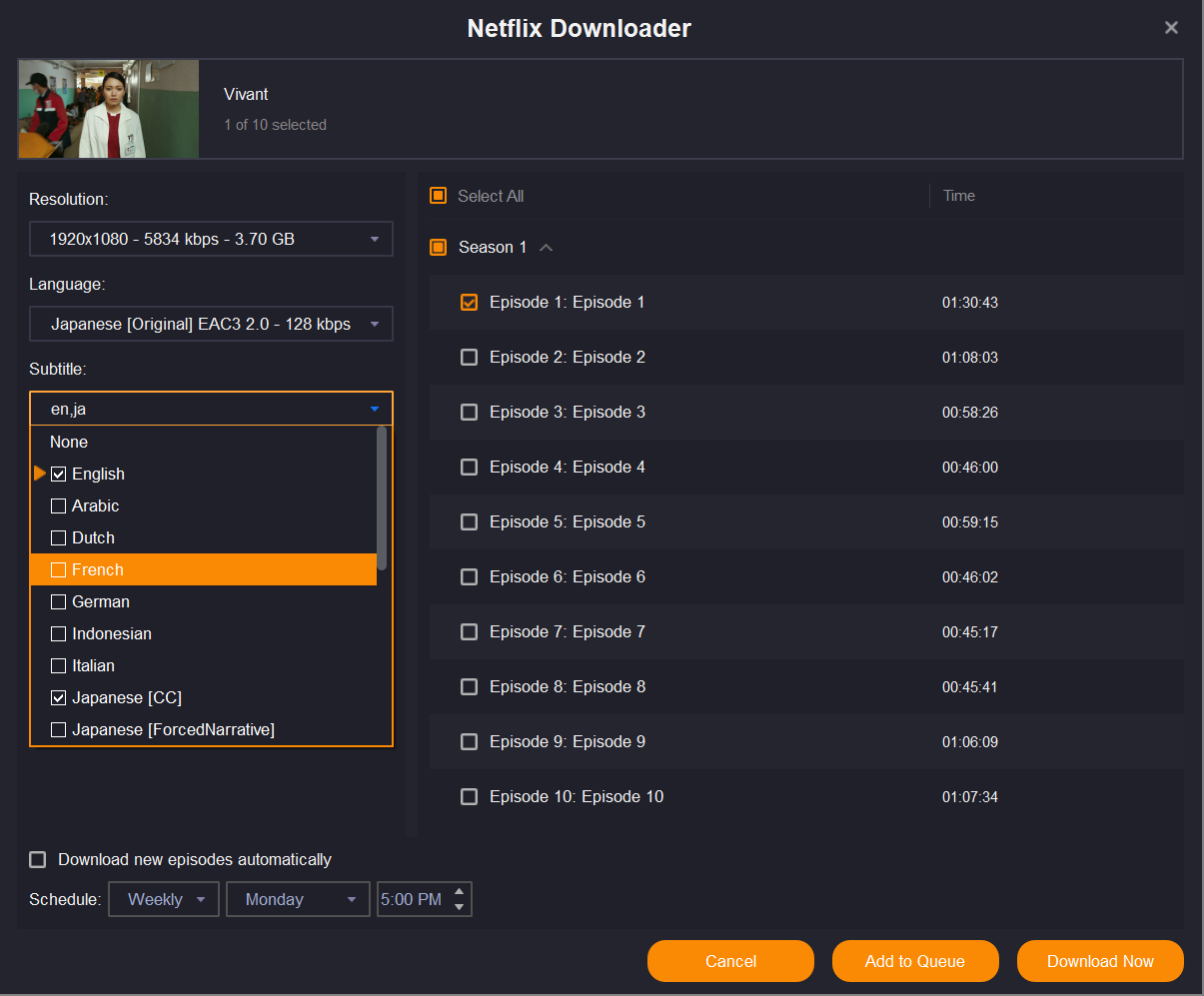The height and width of the screenshot is (996, 1204).
Task: Check Episode 10 checkbox
Action: coord(469,796)
